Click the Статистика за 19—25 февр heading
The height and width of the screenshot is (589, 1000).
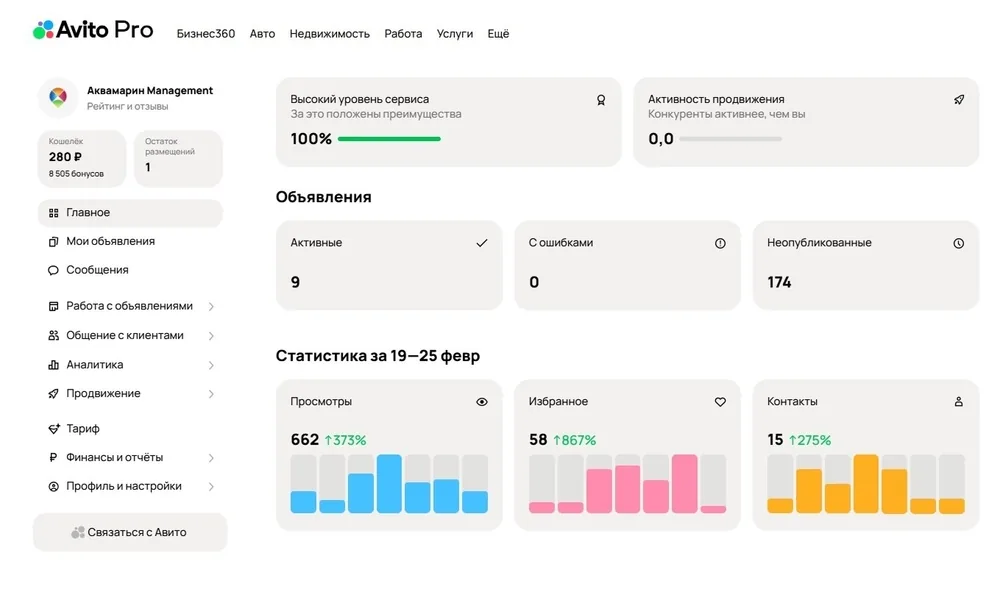pyautogui.click(x=378, y=356)
